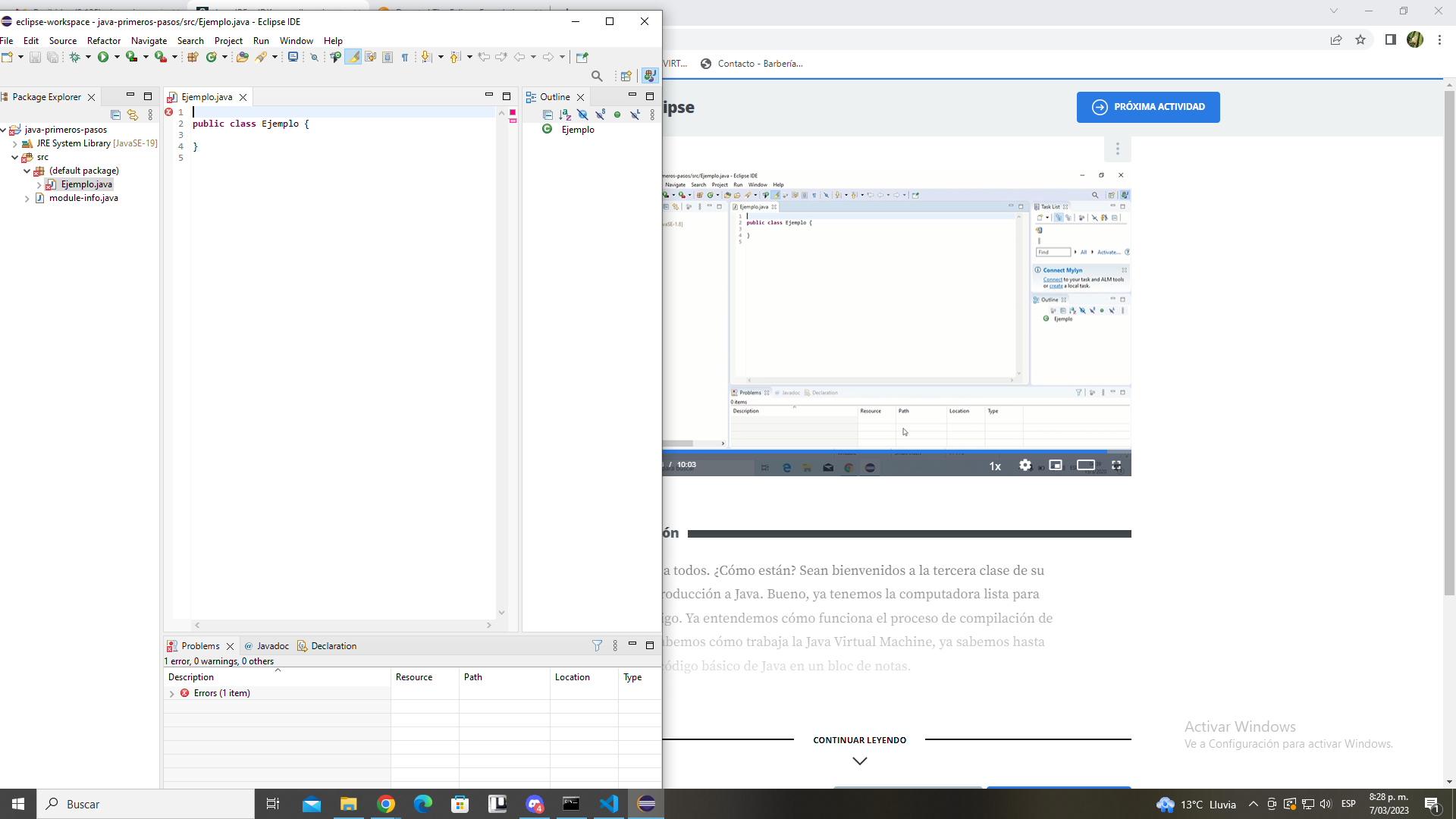Click the video fullscreen button
Image resolution: width=1456 pixels, height=819 pixels.
point(1116,465)
